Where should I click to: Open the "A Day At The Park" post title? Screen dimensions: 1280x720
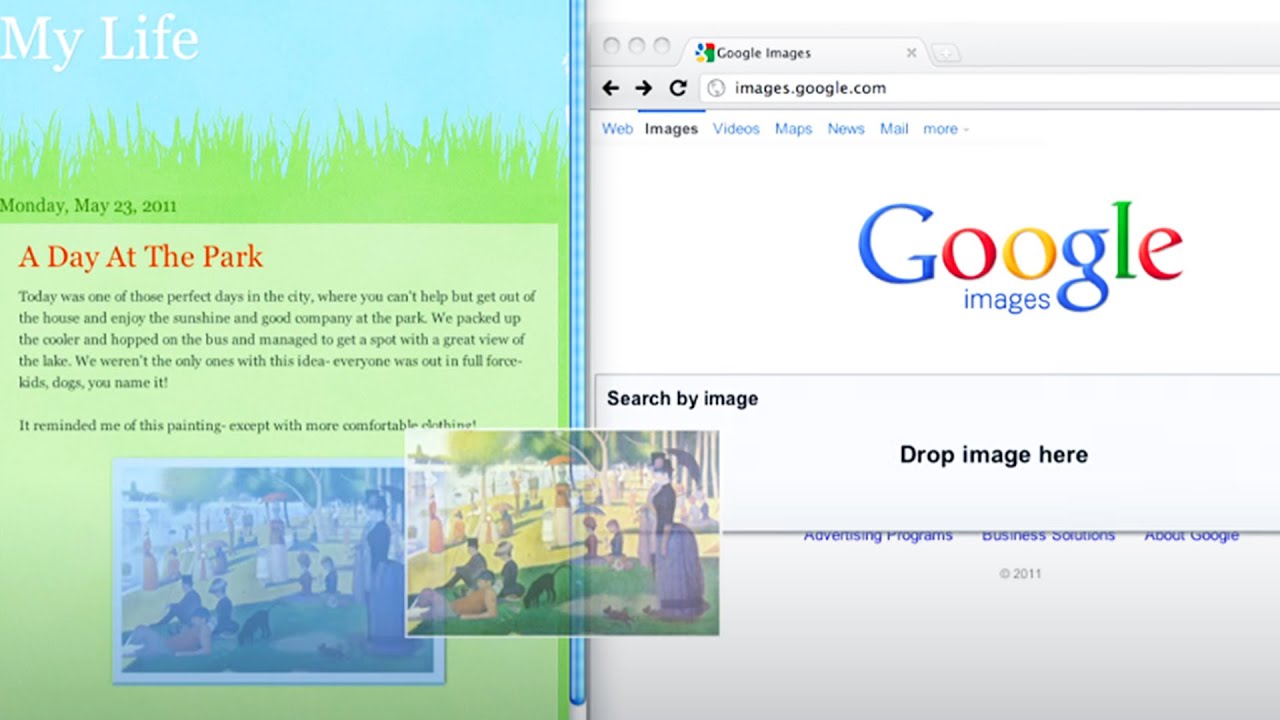pos(141,257)
